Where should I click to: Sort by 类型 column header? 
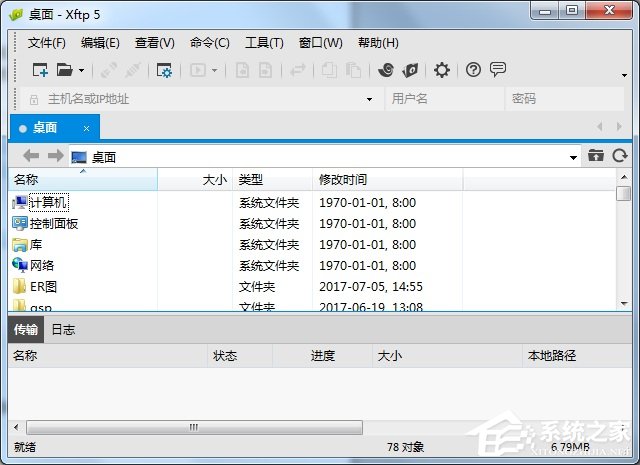(272, 180)
